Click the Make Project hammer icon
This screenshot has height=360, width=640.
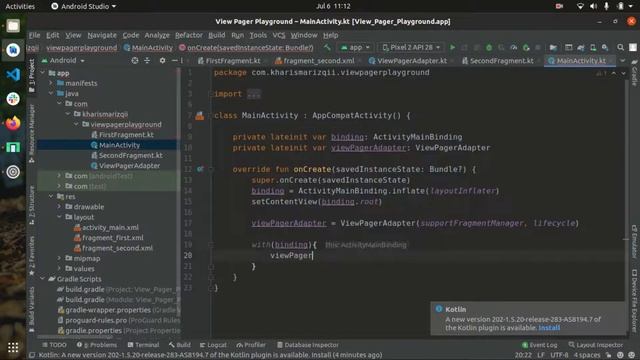pos(327,47)
